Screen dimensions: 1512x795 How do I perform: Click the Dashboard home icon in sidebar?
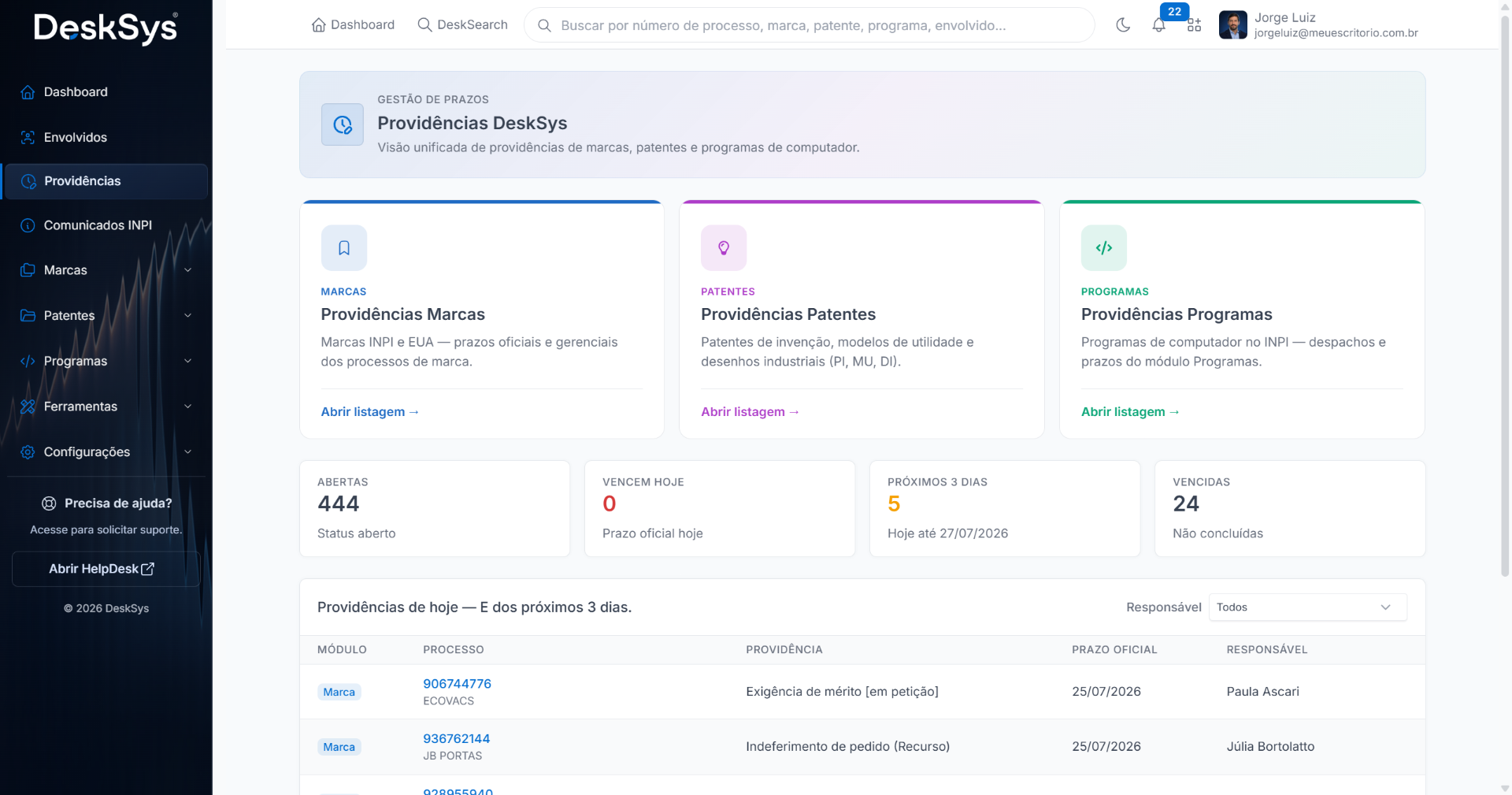(x=28, y=92)
